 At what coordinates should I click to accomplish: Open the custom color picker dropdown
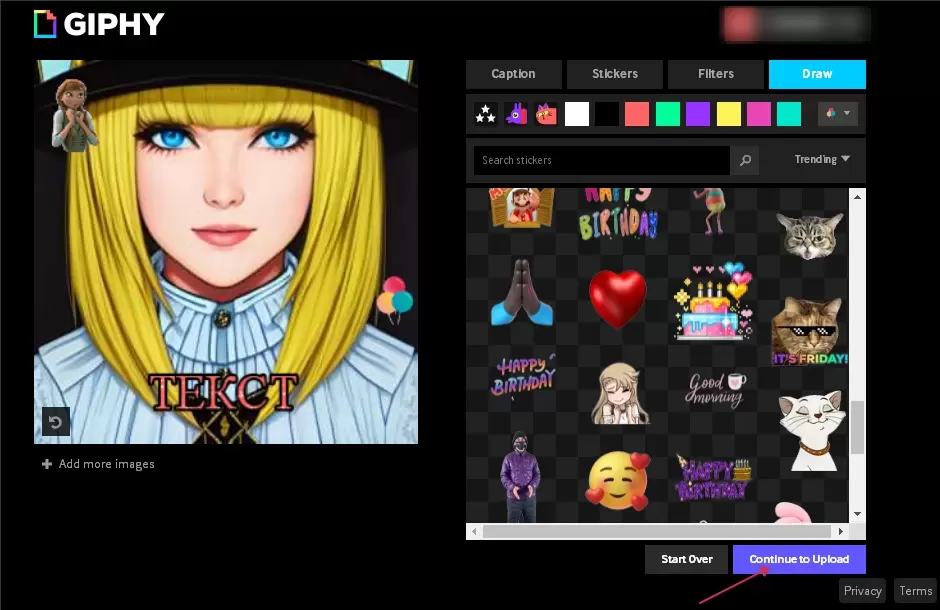837,113
